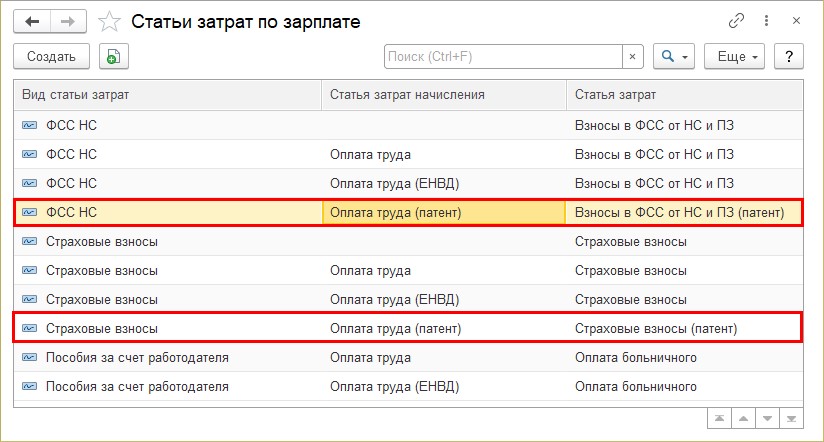Select first Пособия за счет работодателя row
The image size is (824, 442).
pos(408,357)
